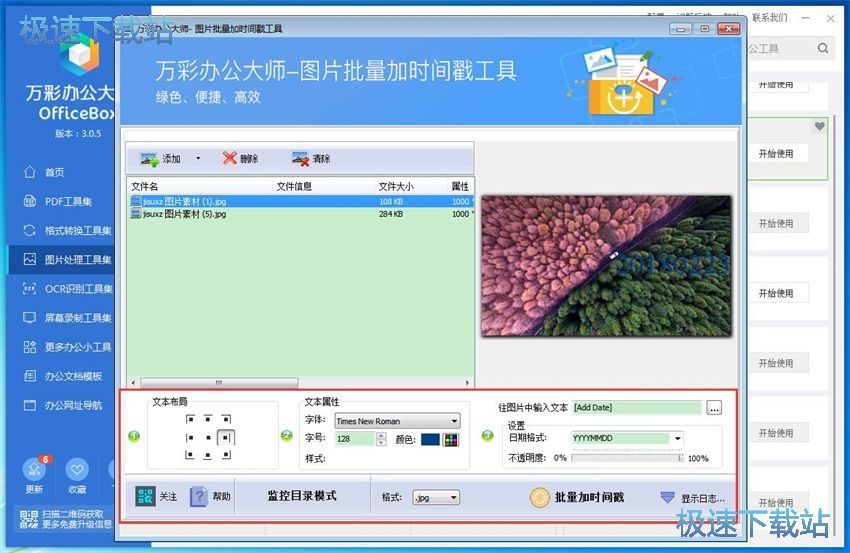
Task: Select file jisuxz 图片素材 (1).jpg row
Action: (300, 201)
